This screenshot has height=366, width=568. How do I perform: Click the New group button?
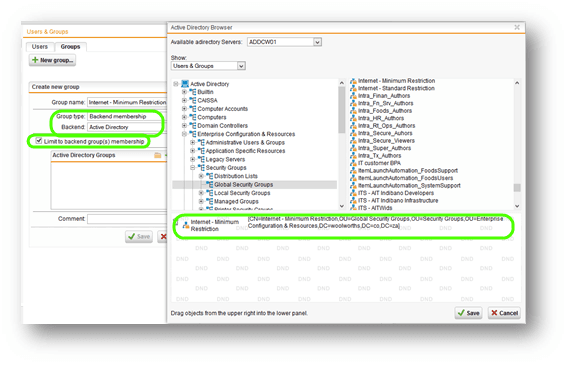click(53, 60)
